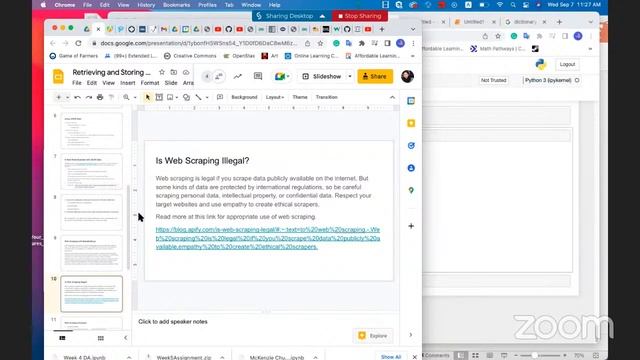Select the line tool
640x360 pixels.
[x=198, y=97]
